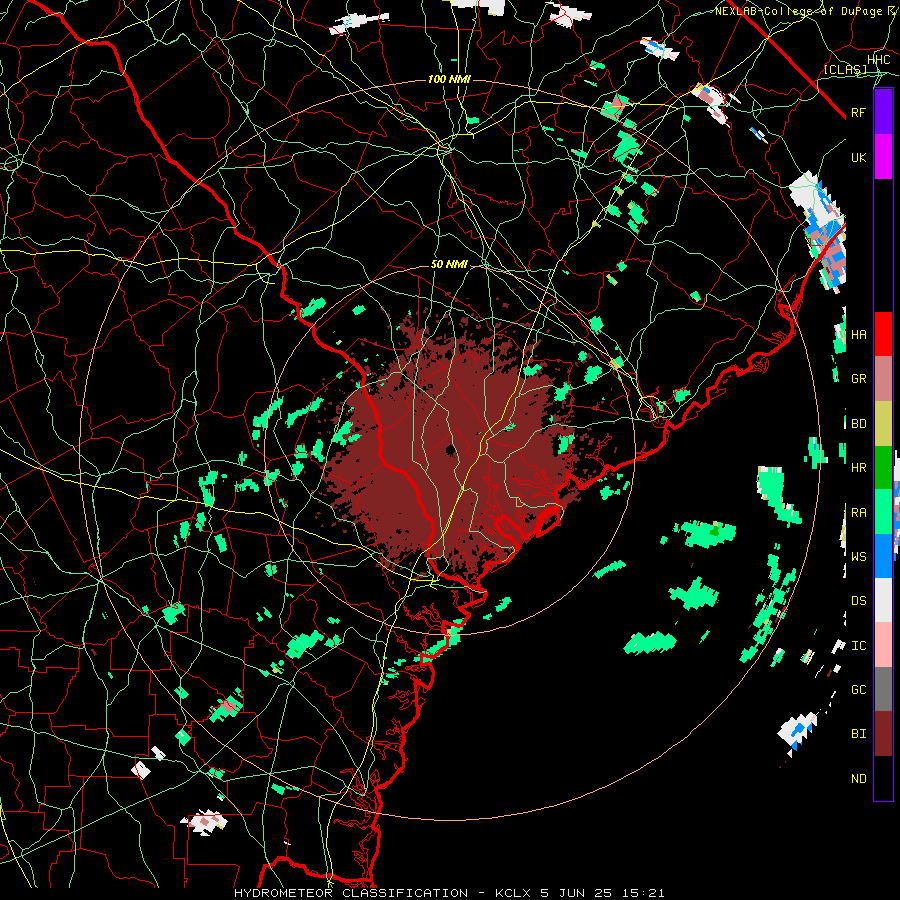The image size is (900, 900).
Task: Click the '100 NMI' range ring label
Action: point(449,79)
